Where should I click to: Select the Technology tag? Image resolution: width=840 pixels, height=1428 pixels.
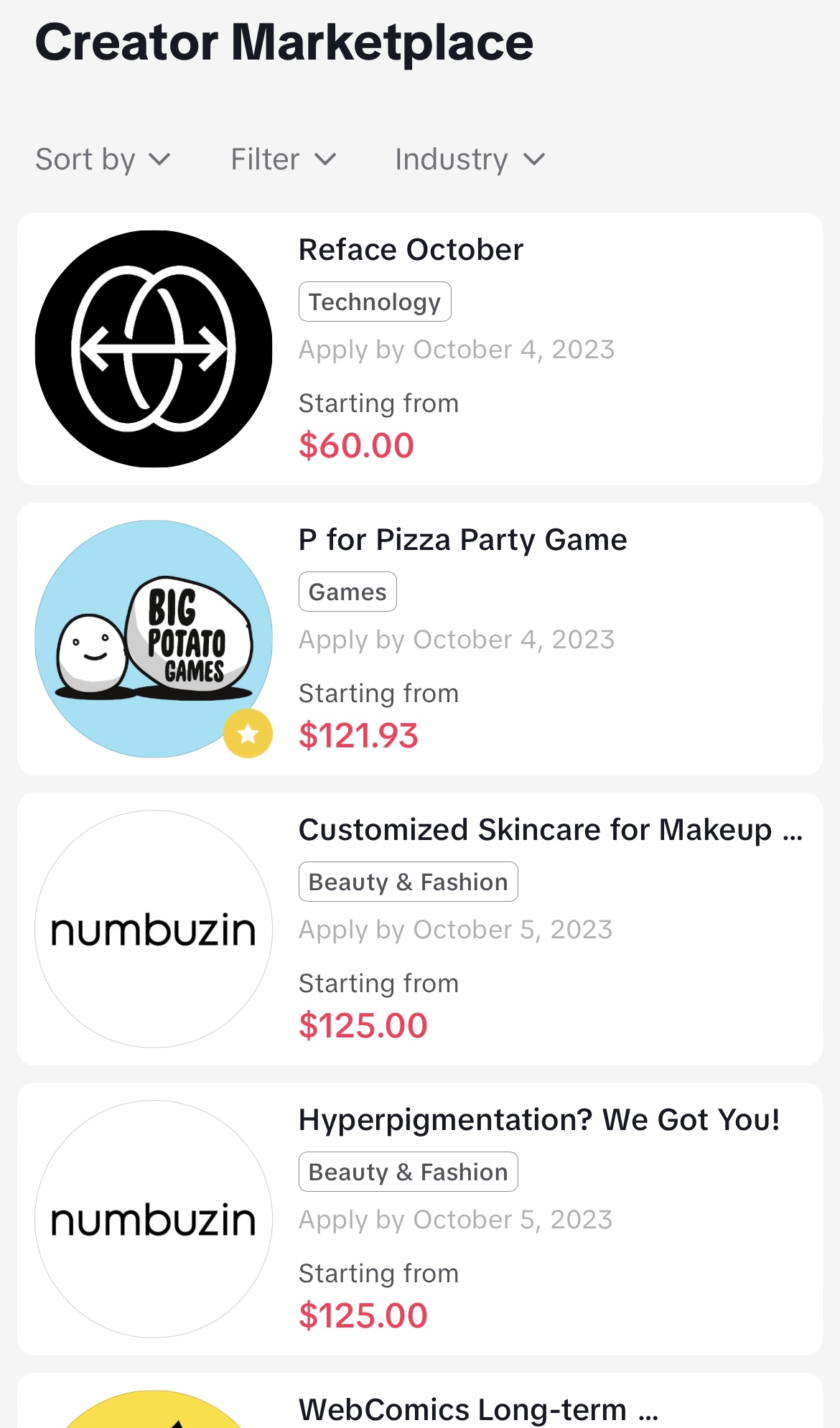375,302
